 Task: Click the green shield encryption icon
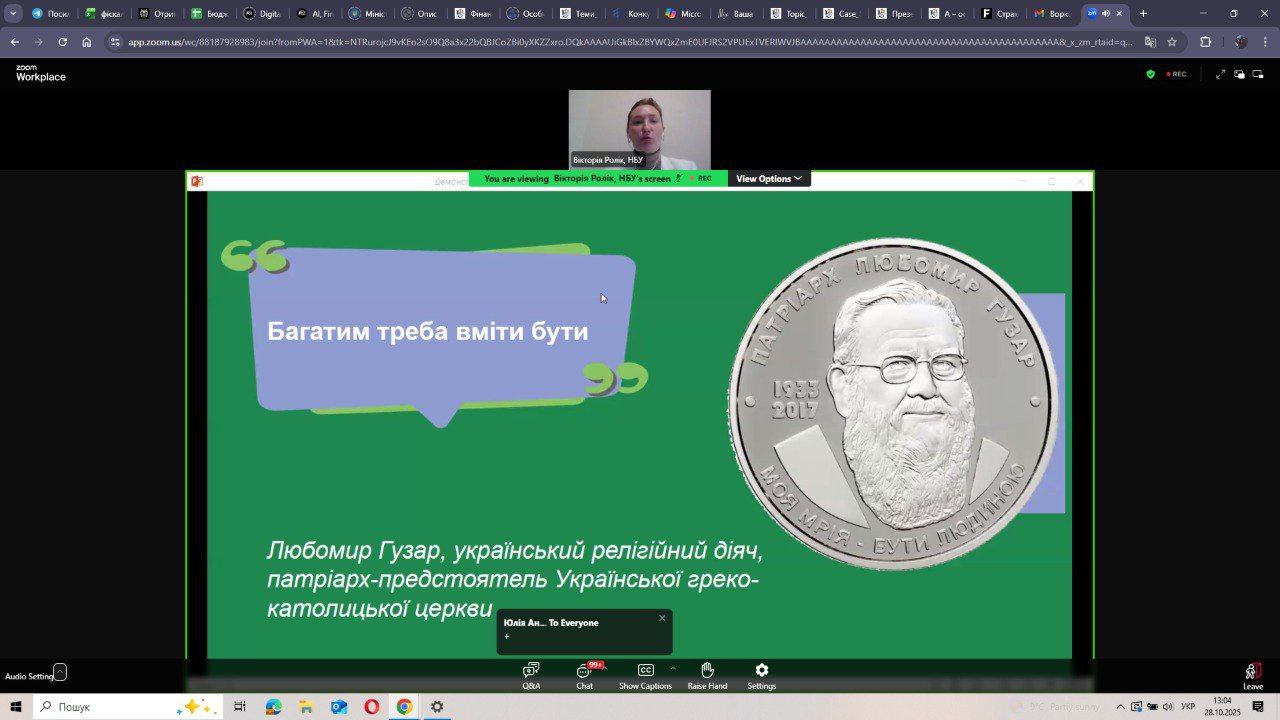1150,74
